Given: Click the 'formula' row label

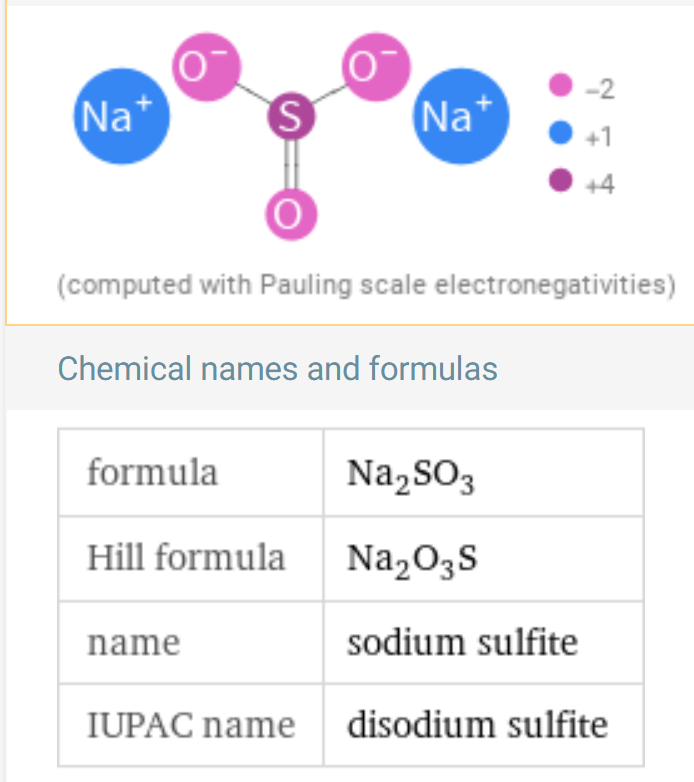Looking at the screenshot, I should (153, 472).
